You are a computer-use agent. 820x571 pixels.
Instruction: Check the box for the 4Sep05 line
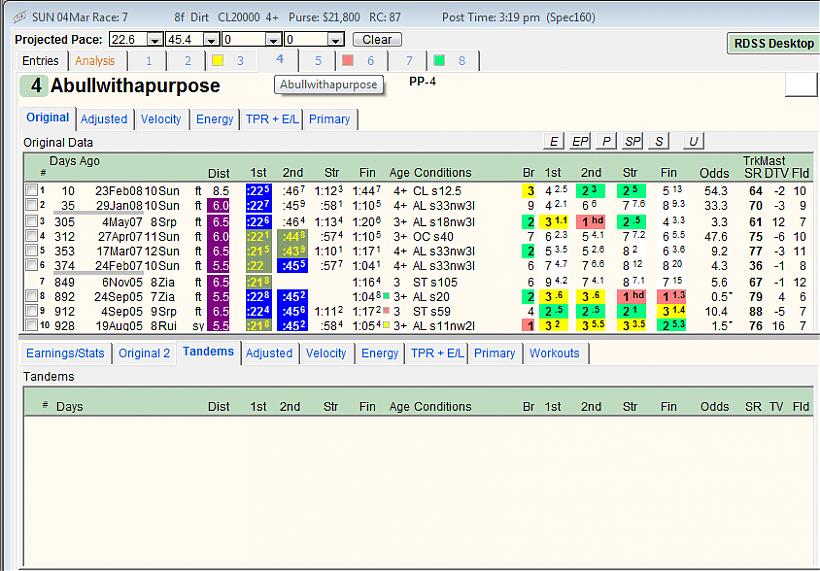pyautogui.click(x=31, y=311)
